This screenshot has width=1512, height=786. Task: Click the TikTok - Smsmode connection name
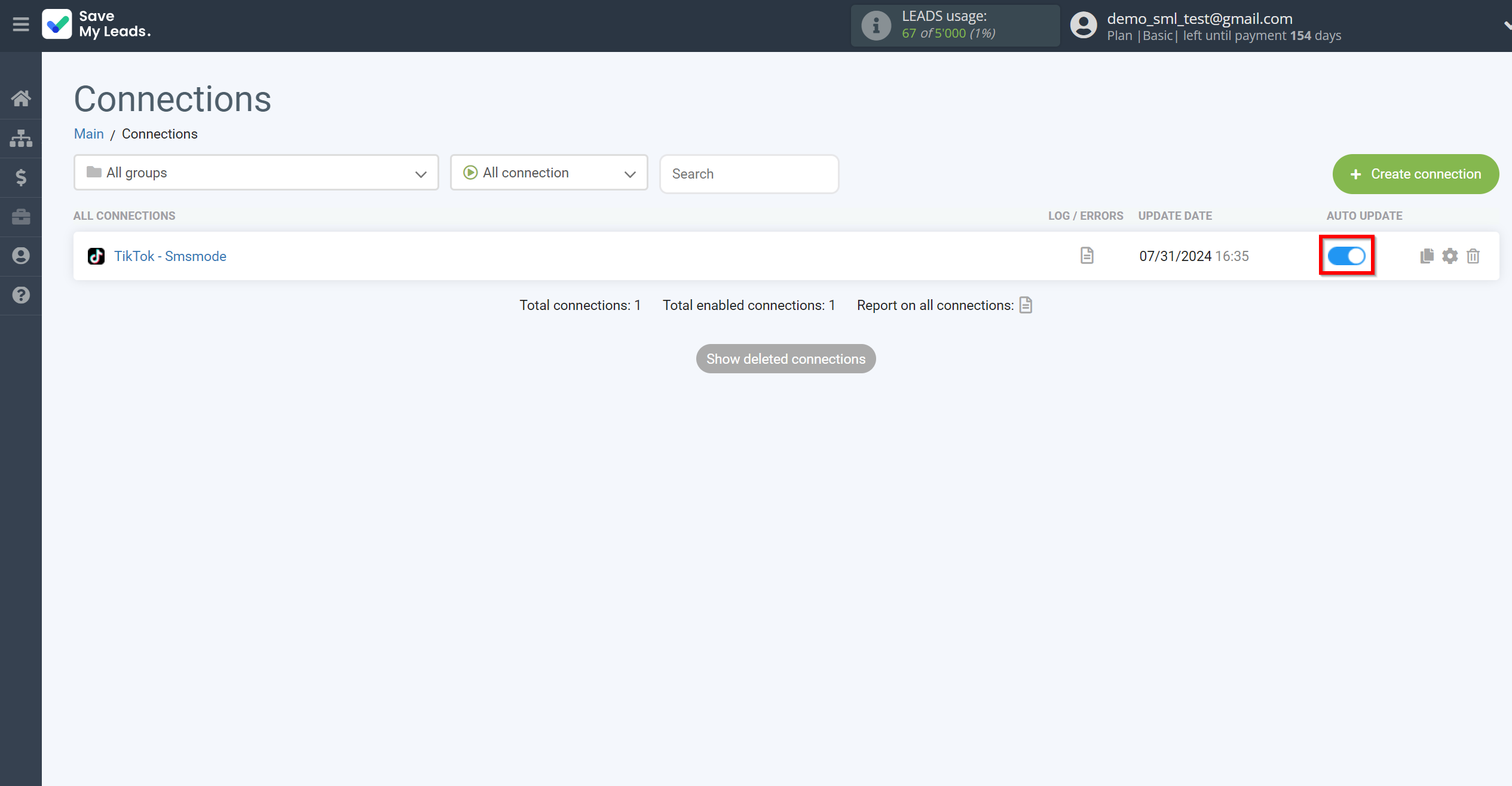pyautogui.click(x=170, y=256)
